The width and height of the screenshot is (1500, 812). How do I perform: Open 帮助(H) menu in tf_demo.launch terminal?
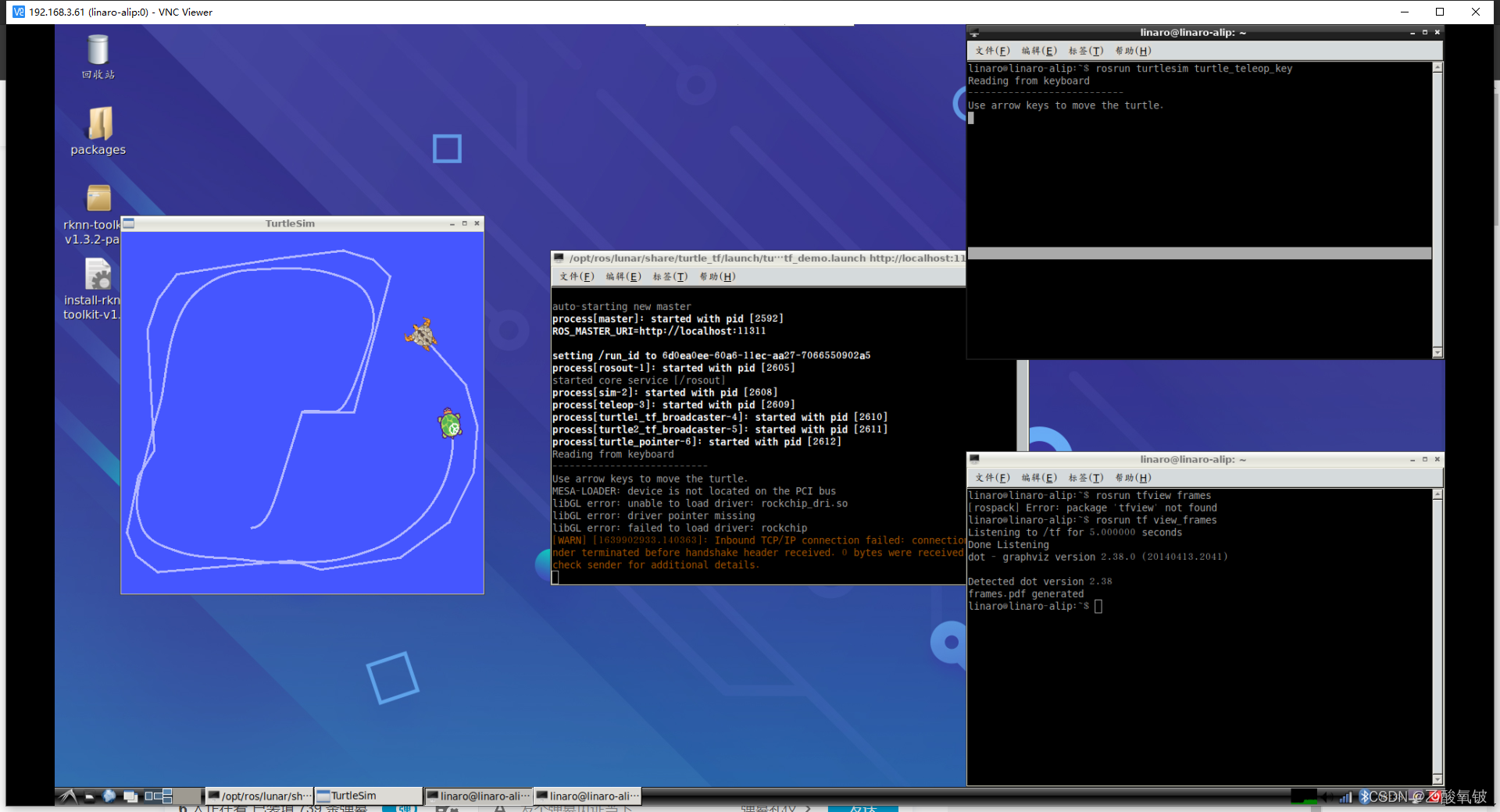717,276
